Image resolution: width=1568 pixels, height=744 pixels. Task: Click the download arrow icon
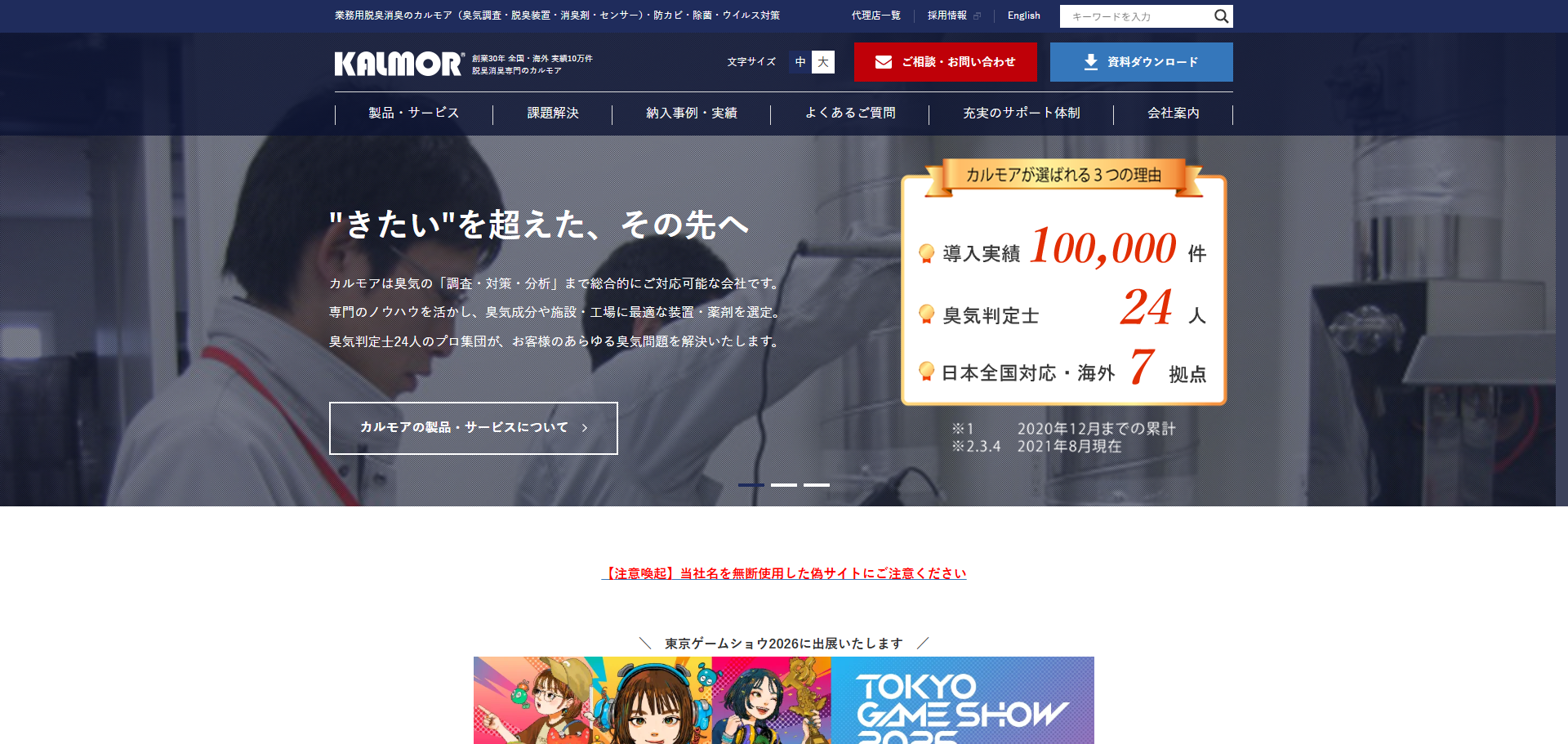pyautogui.click(x=1090, y=62)
